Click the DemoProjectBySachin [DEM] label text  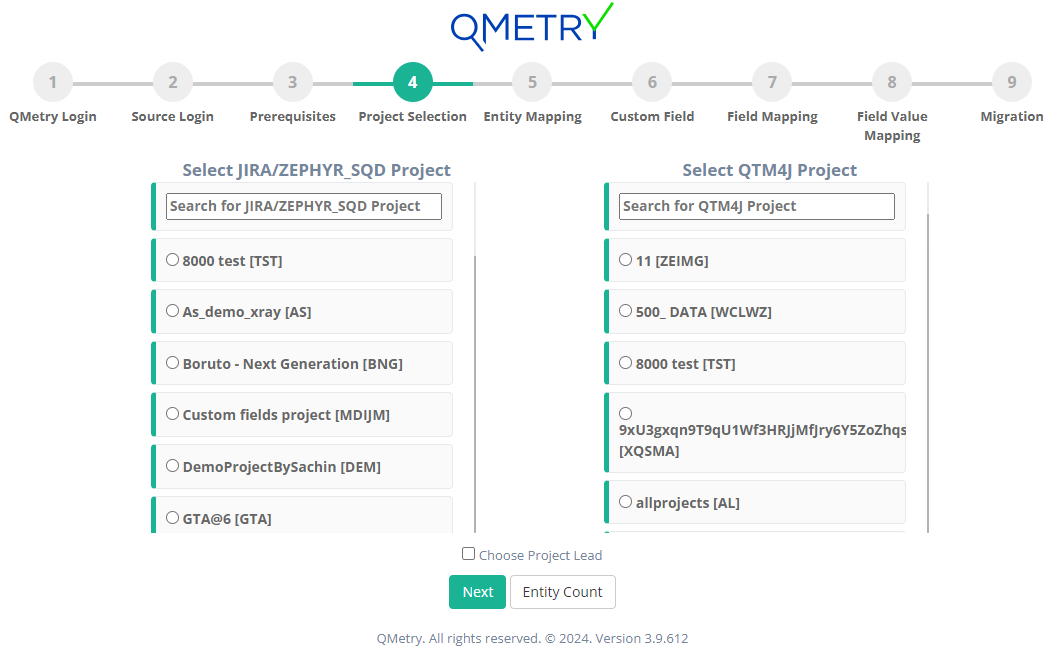(282, 467)
